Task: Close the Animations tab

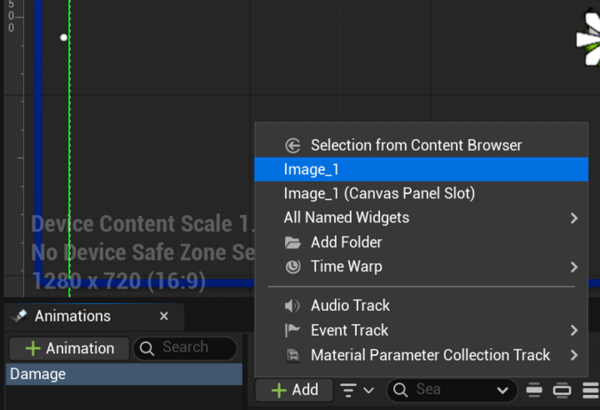Action: (164, 316)
